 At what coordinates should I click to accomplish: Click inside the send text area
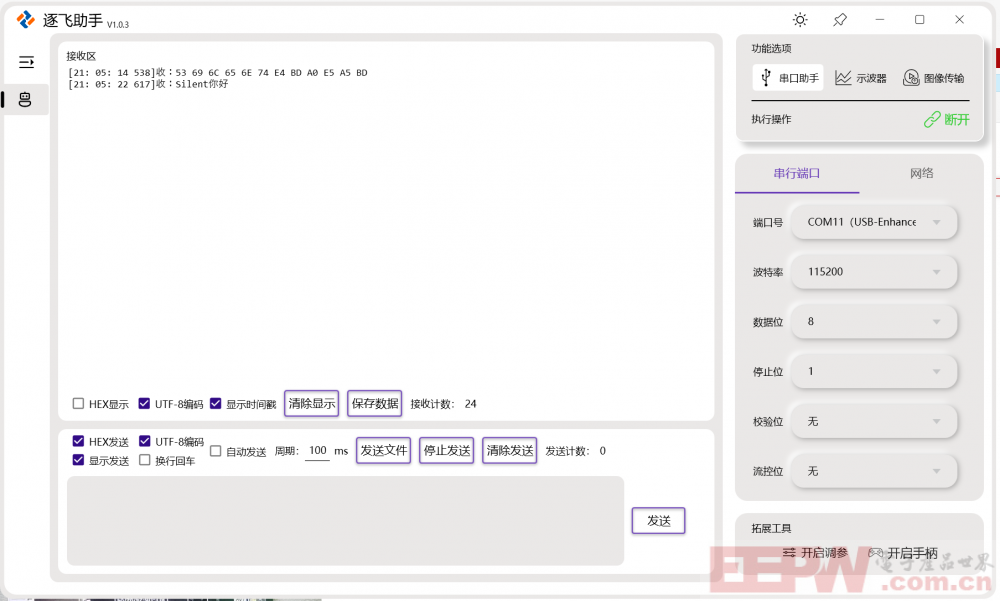pyautogui.click(x=346, y=521)
